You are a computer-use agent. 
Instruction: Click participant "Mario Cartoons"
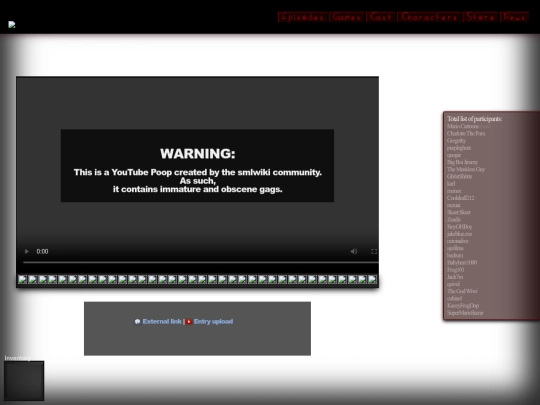point(463,126)
